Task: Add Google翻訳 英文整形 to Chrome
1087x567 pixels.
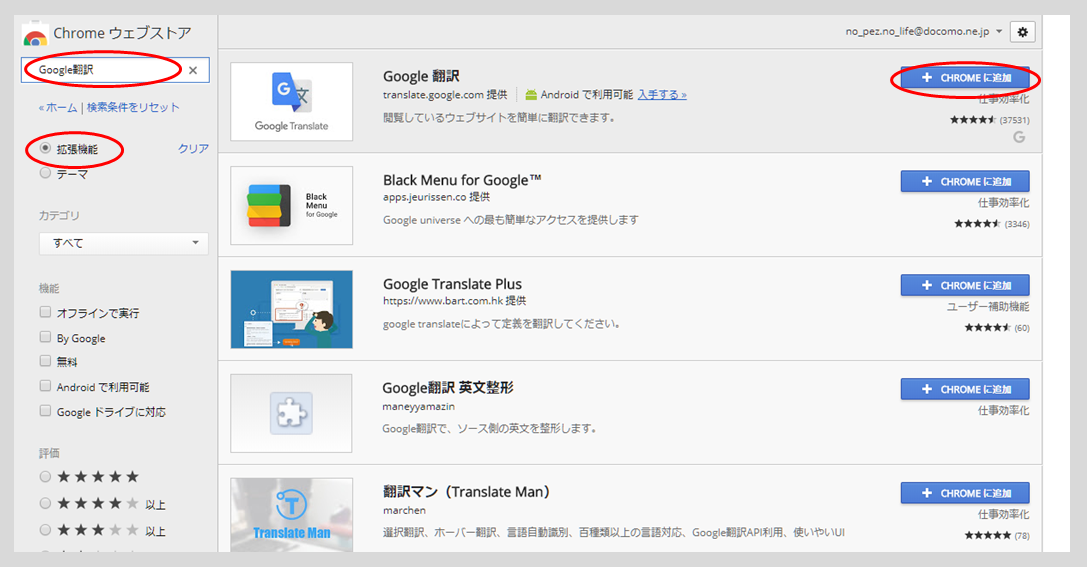Action: point(965,390)
